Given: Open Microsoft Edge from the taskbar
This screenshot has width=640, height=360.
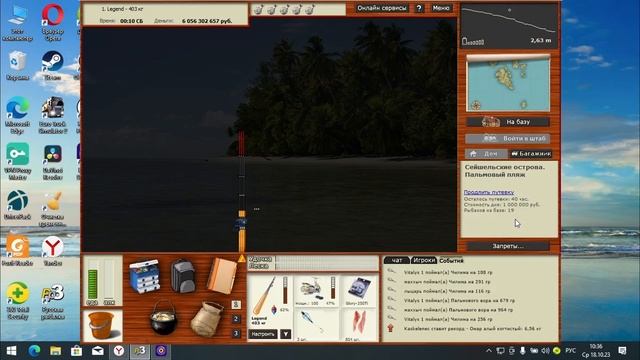Looking at the screenshot, I should pos(34,351).
